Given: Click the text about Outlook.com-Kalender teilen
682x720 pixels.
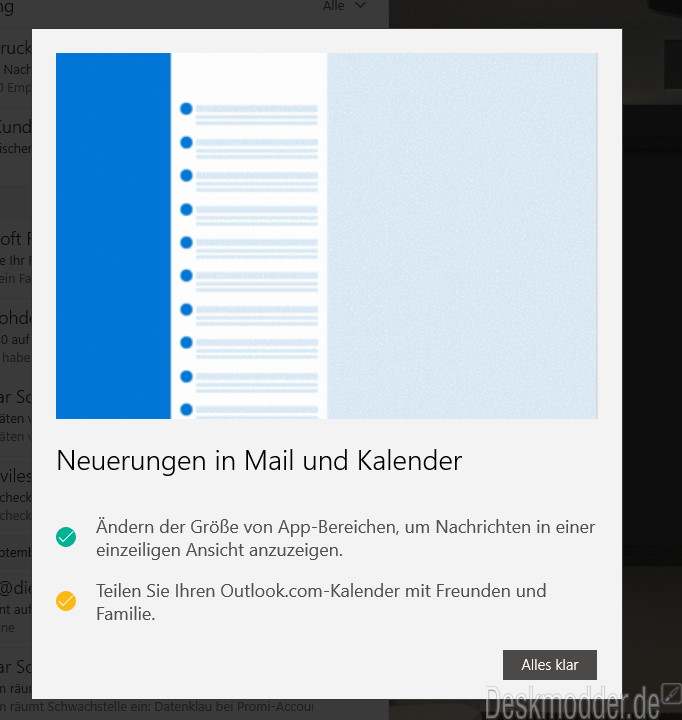Looking at the screenshot, I should (x=321, y=602).
